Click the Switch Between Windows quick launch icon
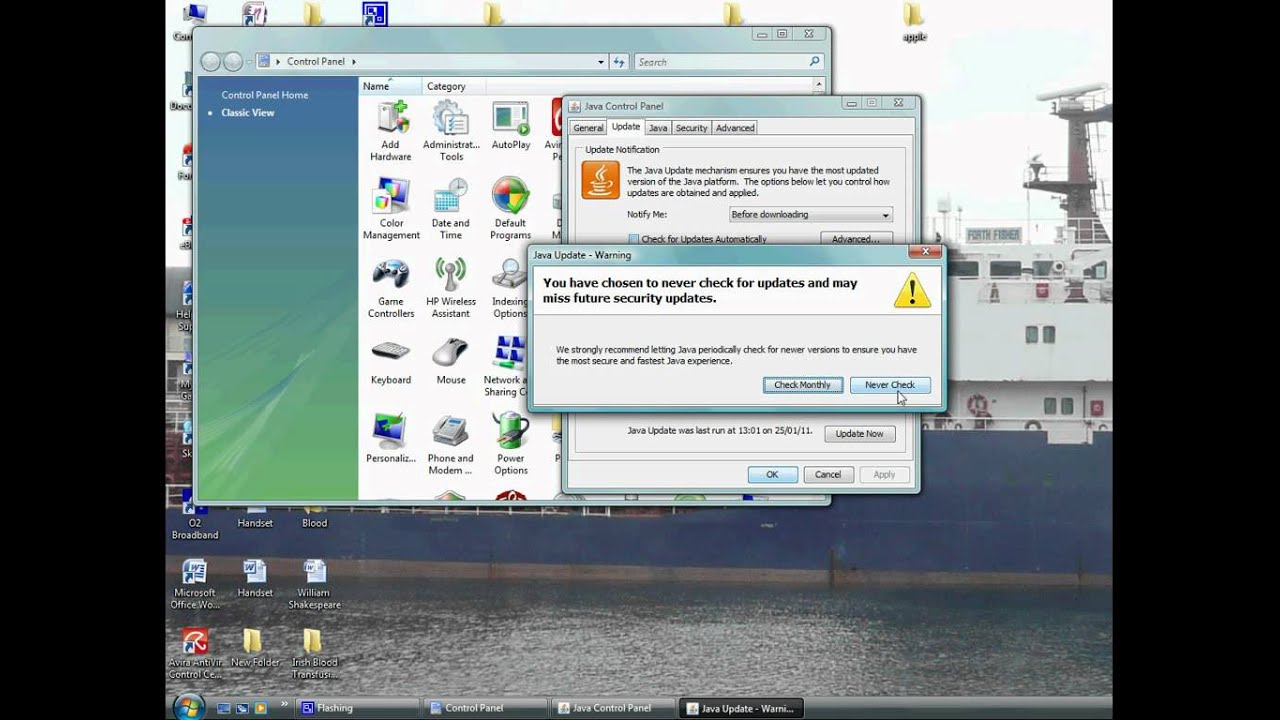This screenshot has width=1280, height=720. [x=243, y=708]
